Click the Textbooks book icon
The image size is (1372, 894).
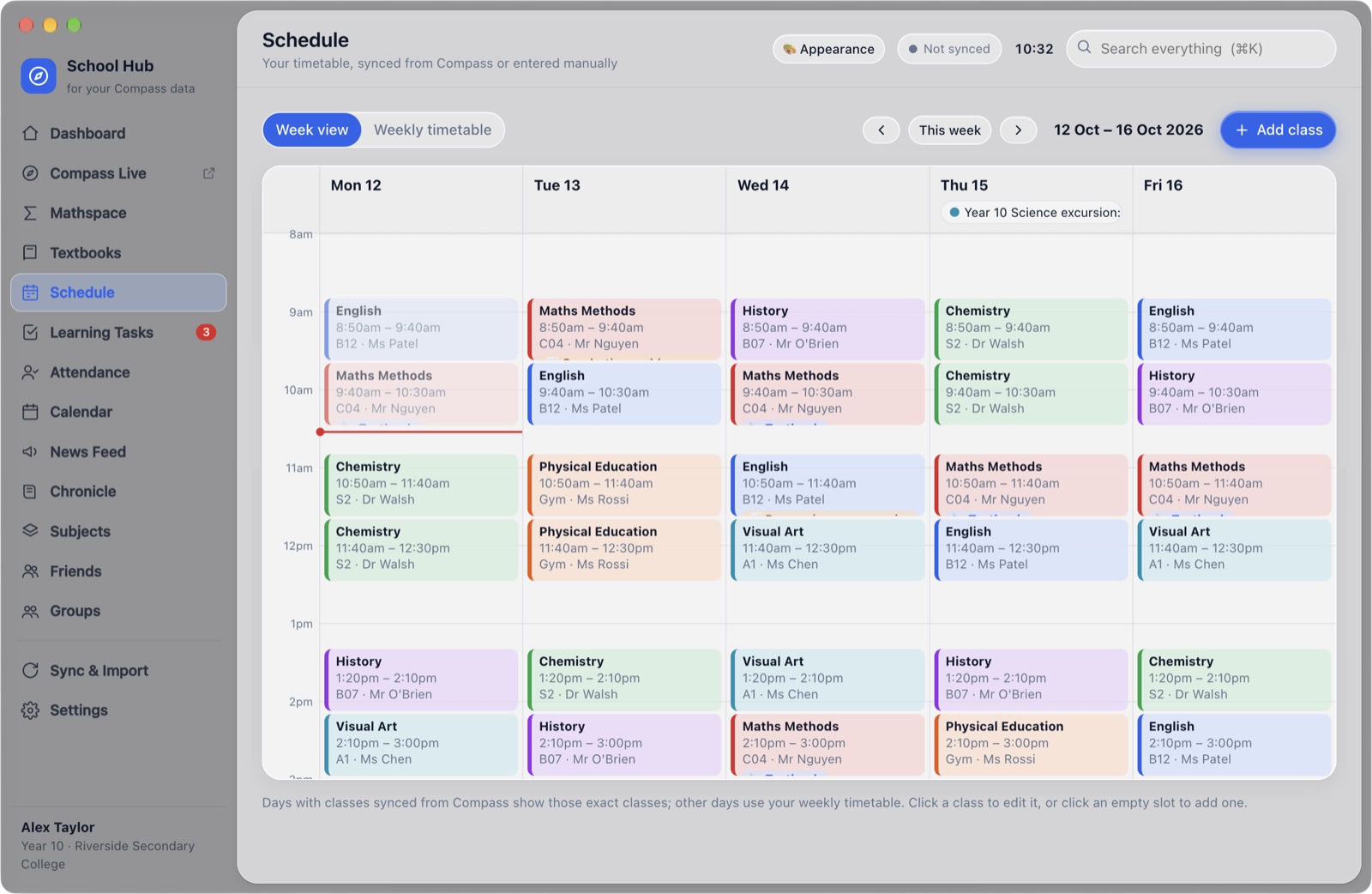31,252
